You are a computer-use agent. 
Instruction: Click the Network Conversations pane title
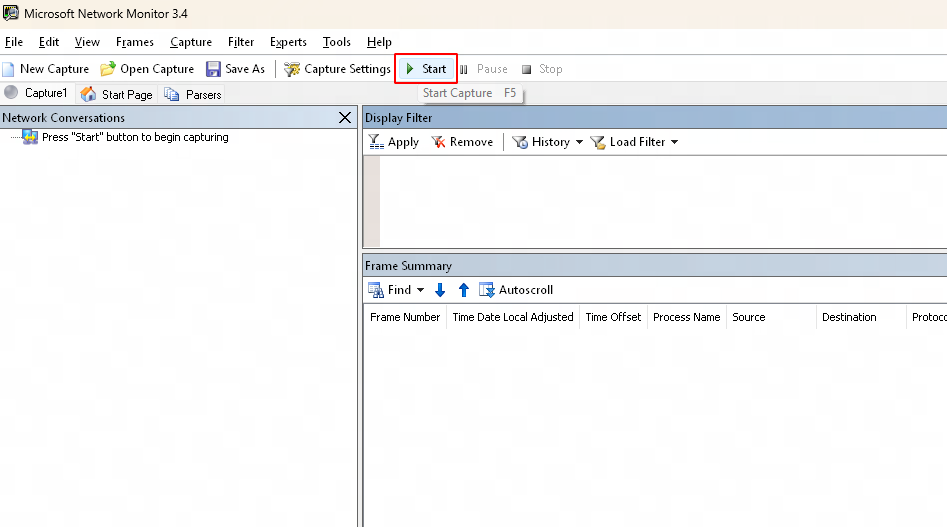pyautogui.click(x=63, y=118)
